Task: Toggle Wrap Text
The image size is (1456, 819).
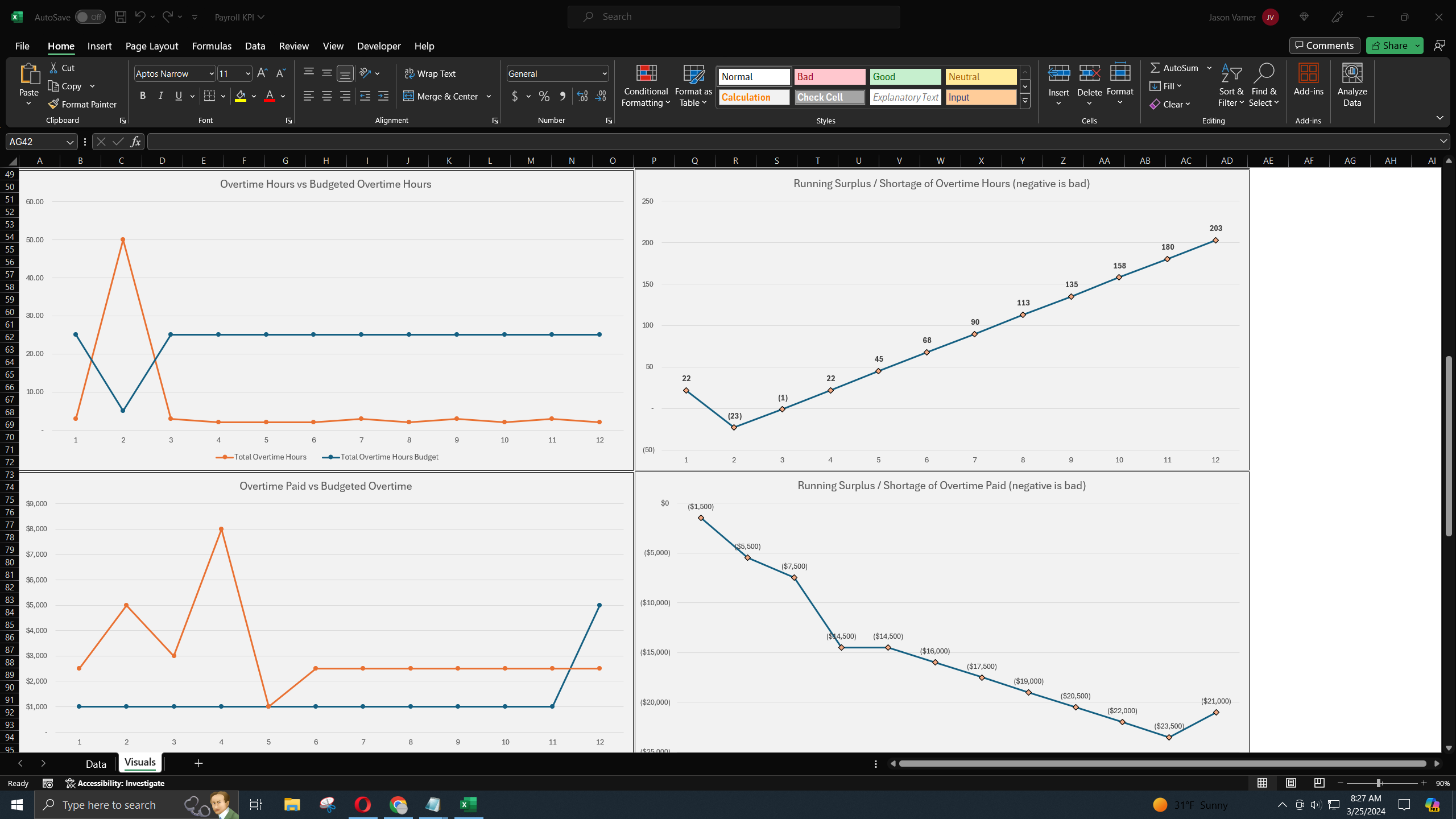Action: click(430, 73)
